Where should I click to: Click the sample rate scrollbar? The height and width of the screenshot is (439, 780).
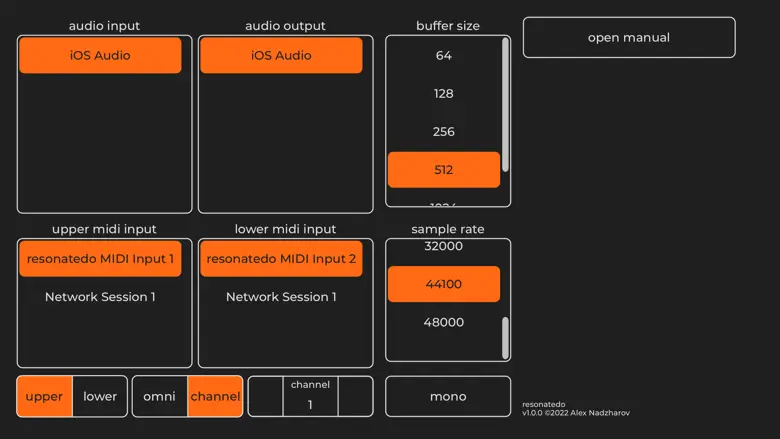pos(505,338)
